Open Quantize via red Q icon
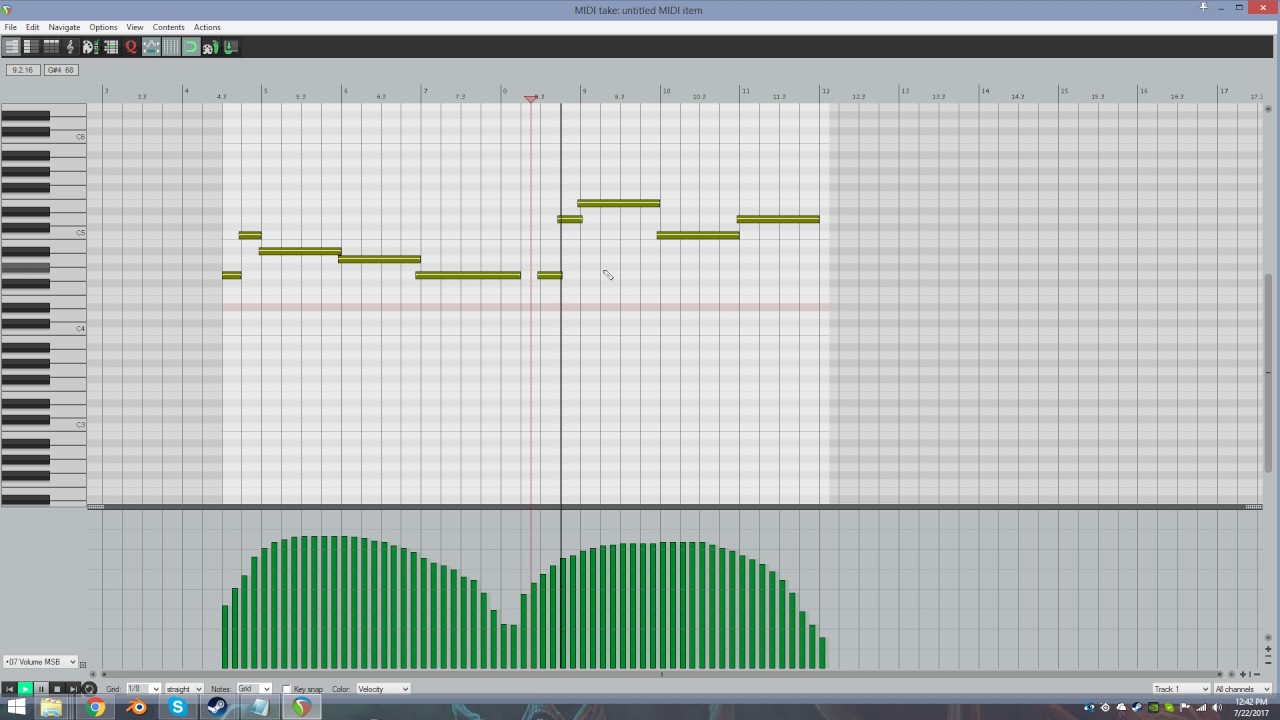Screen dimensions: 1280x720 click(x=131, y=47)
